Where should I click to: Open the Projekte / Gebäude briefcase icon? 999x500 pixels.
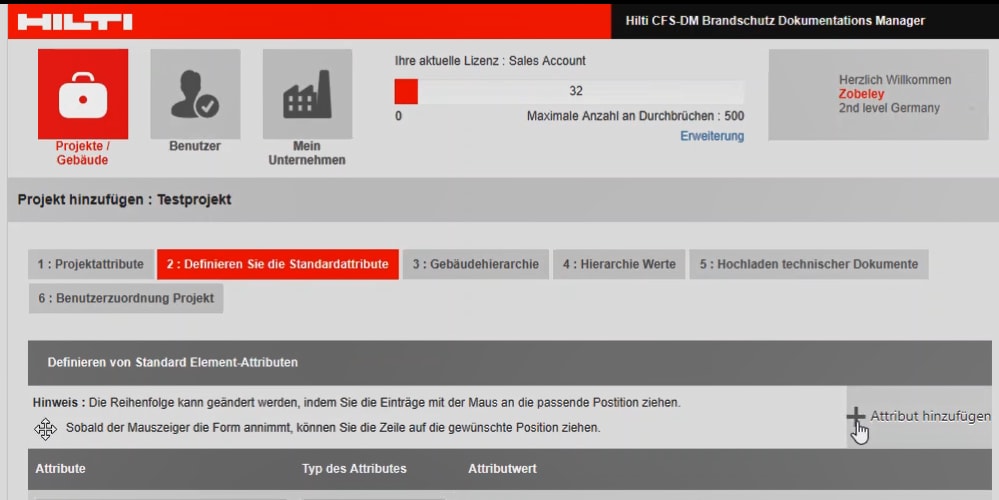click(x=83, y=94)
